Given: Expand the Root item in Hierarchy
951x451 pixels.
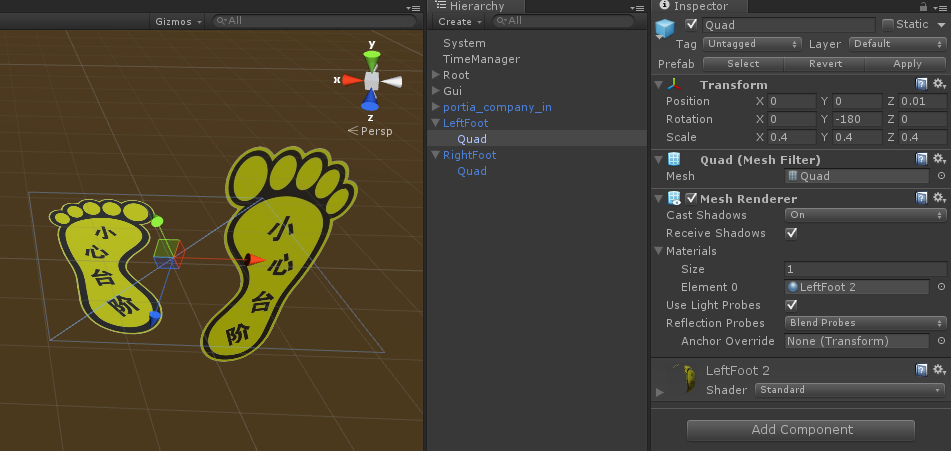Looking at the screenshot, I should pos(435,75).
